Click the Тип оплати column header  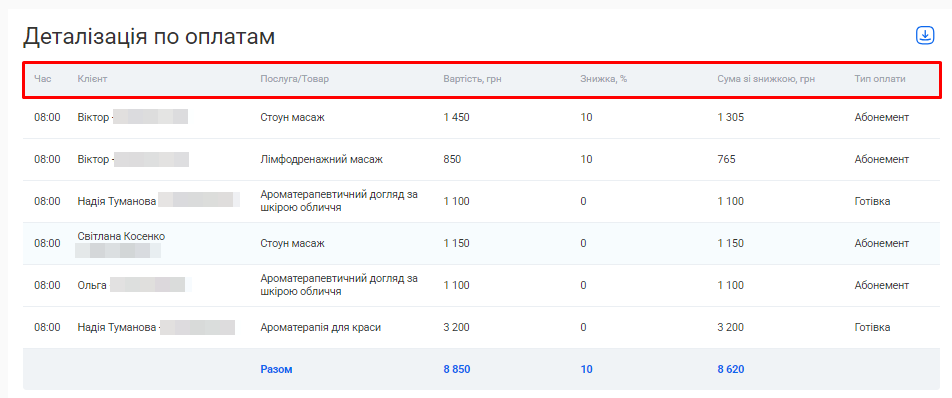pos(880,79)
